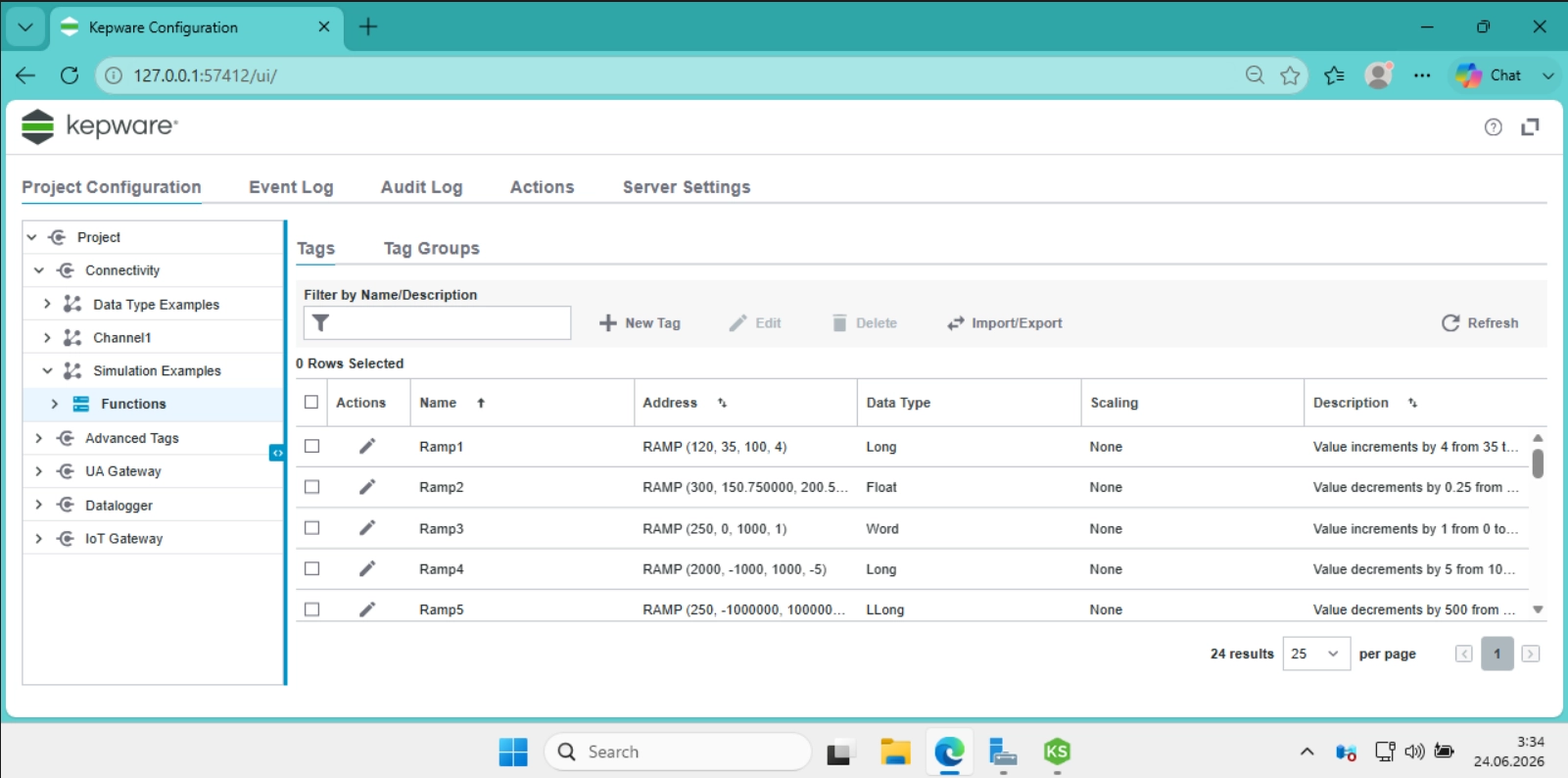Click the pencil edit icon for Ramp2
The height and width of the screenshot is (778, 1568).
coord(367,487)
